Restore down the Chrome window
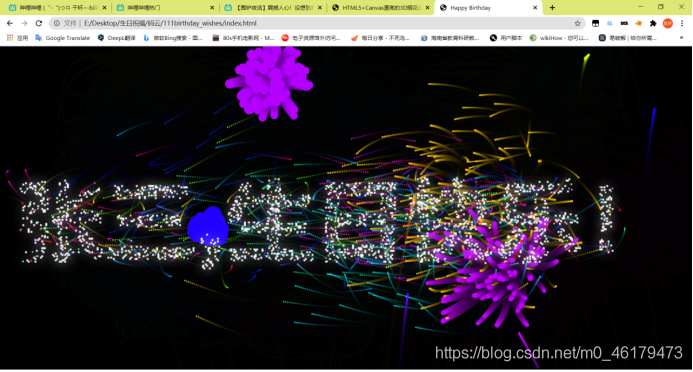 661,7
